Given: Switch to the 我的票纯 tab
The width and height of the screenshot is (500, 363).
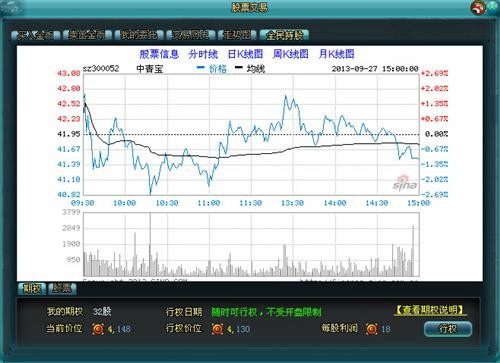Looking at the screenshot, I should (x=138, y=35).
